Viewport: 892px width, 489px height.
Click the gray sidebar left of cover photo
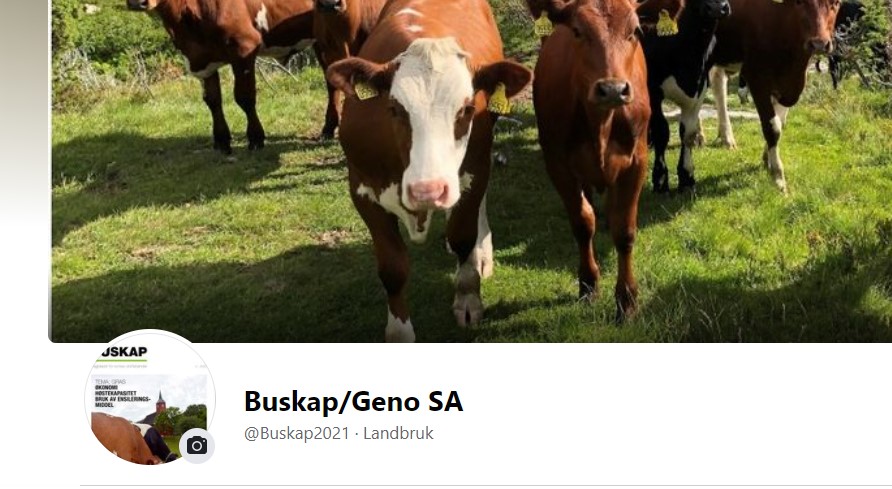click(x=24, y=114)
